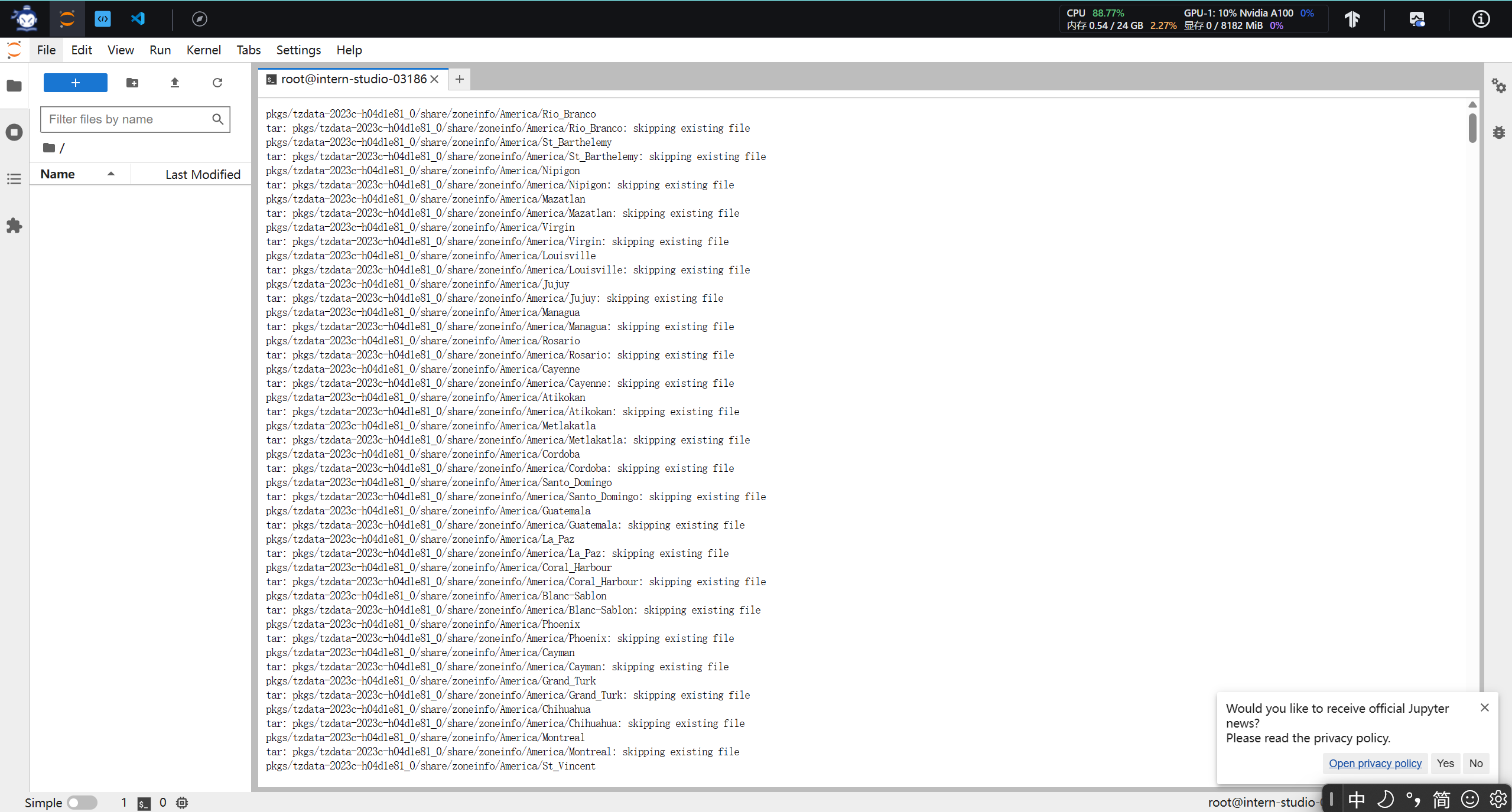Click the Santo_Domingo skipping existing file line
The width and height of the screenshot is (1512, 812).
coord(516,497)
